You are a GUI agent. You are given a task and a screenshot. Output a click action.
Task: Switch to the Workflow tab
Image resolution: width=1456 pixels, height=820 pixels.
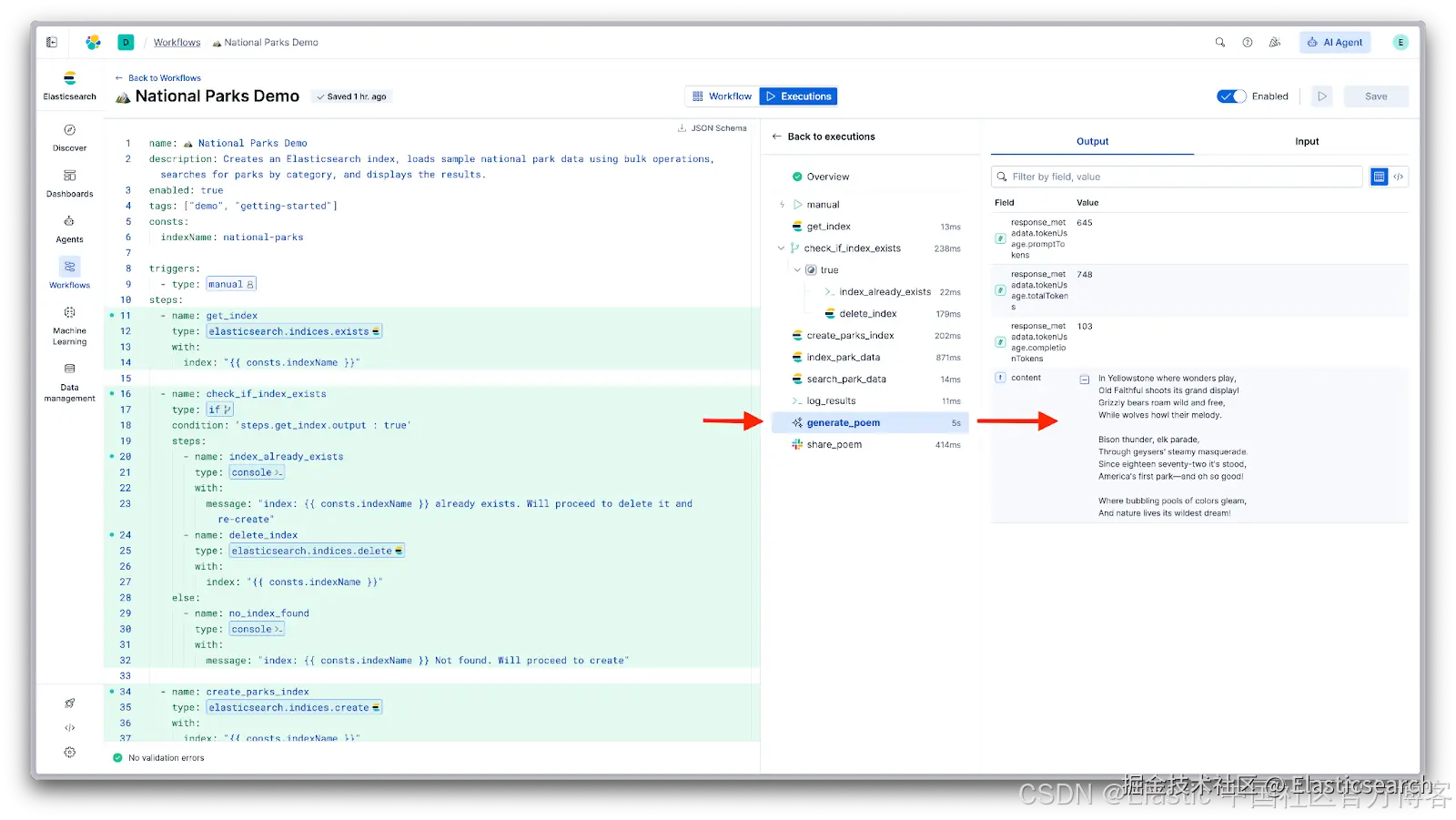(723, 96)
